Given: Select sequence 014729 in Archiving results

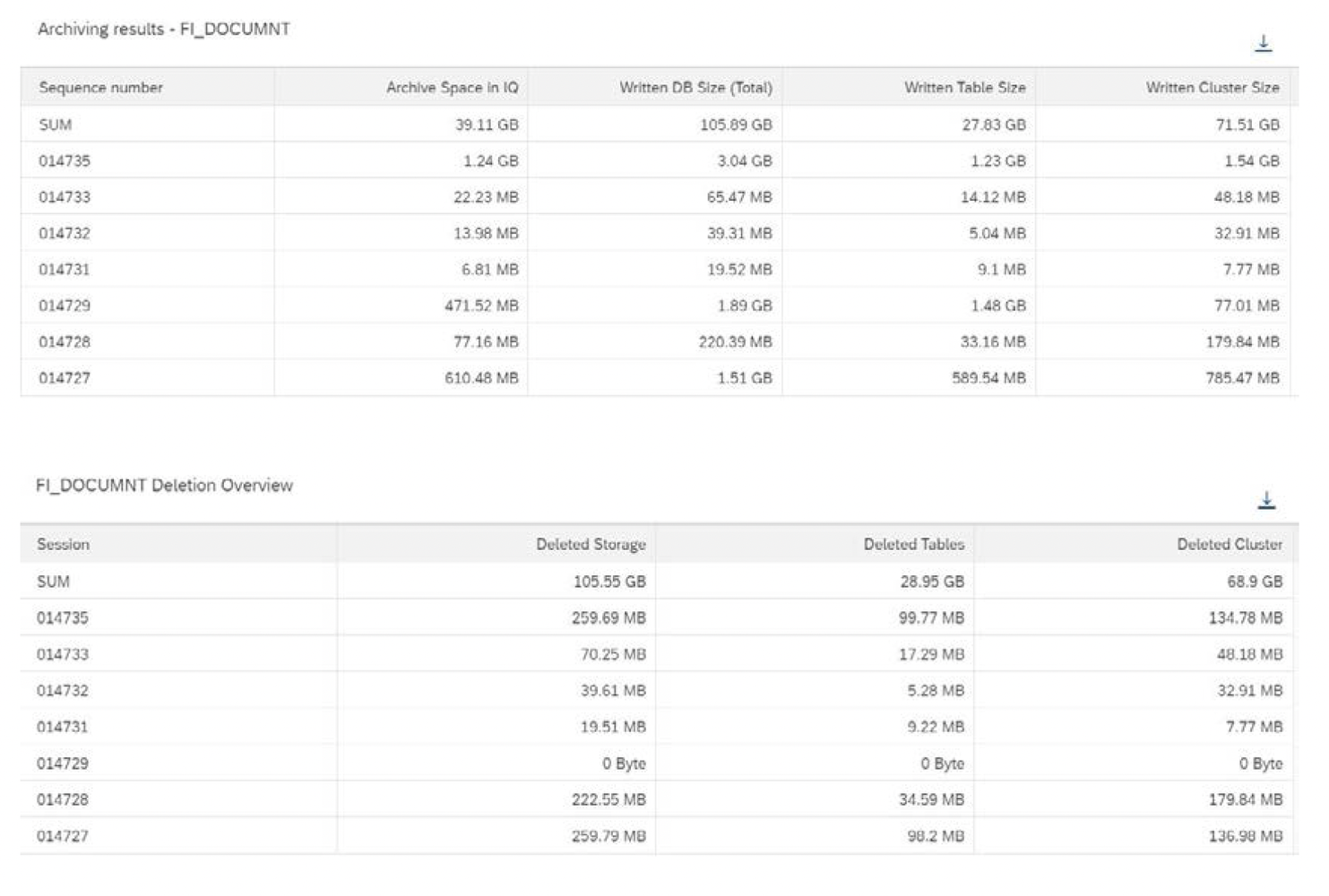Looking at the screenshot, I should pyautogui.click(x=65, y=306).
